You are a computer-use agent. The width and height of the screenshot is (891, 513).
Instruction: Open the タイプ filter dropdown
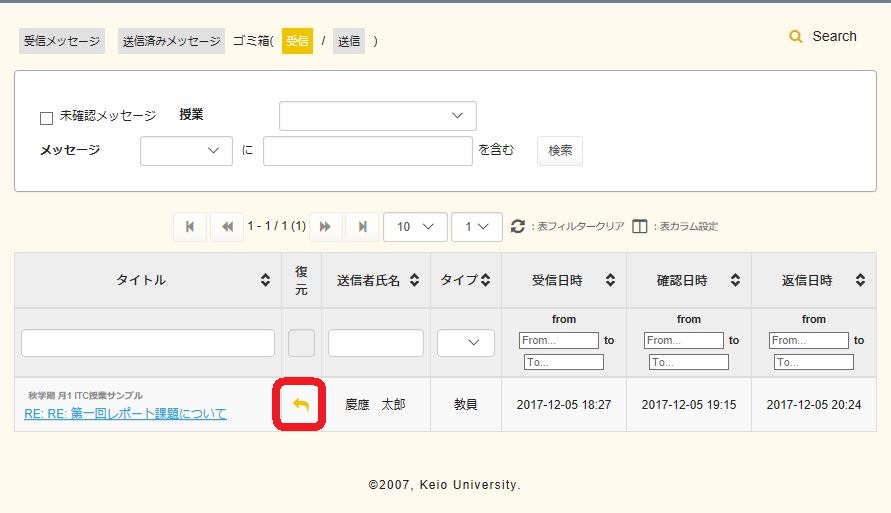465,343
